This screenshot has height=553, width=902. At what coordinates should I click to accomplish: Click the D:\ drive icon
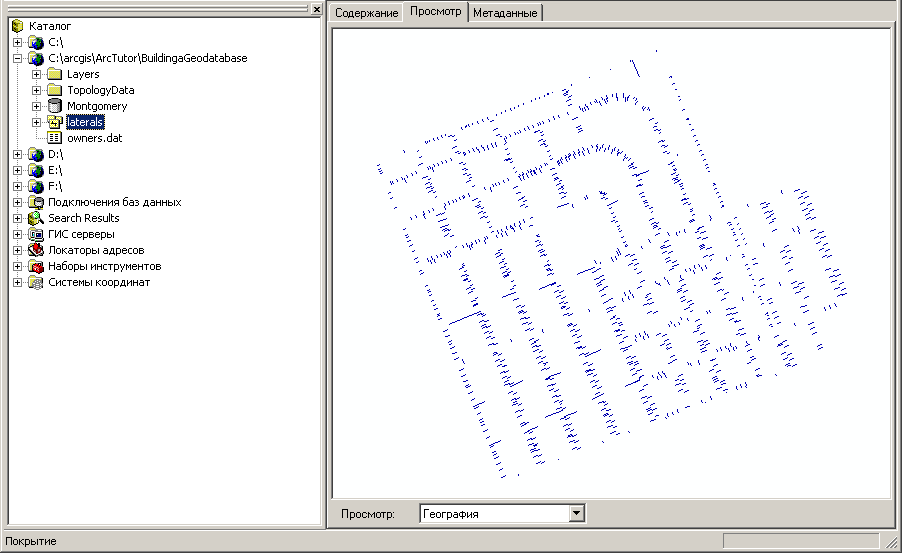(x=36, y=154)
